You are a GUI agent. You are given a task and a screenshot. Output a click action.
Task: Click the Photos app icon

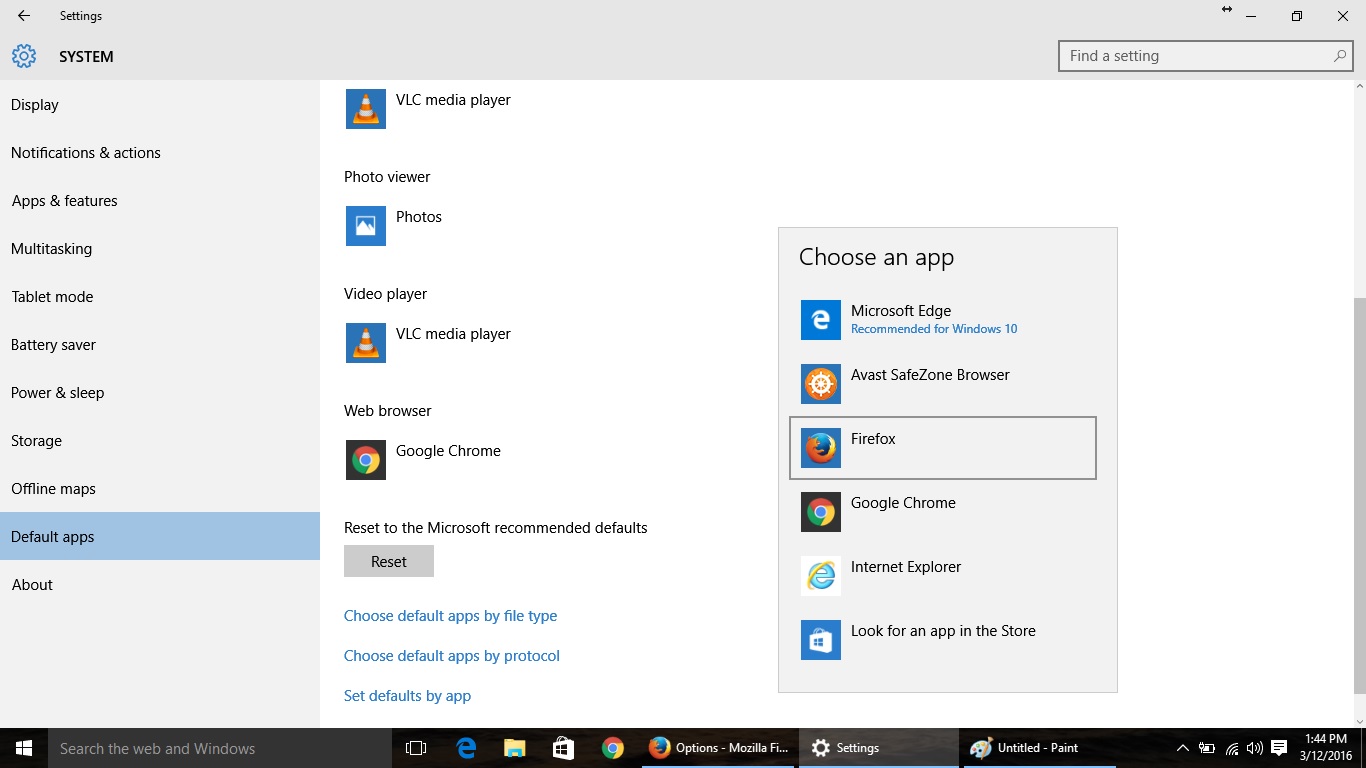[x=366, y=226]
